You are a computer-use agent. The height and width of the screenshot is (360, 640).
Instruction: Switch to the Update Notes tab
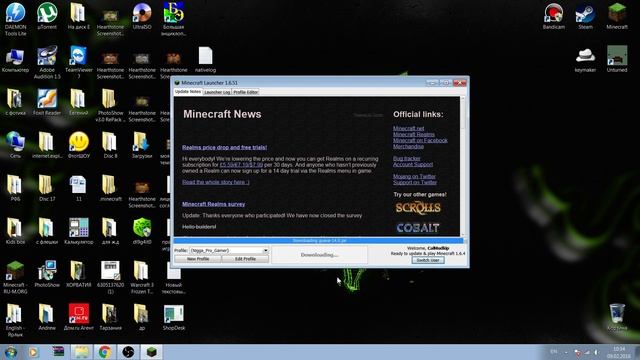pyautogui.click(x=188, y=92)
